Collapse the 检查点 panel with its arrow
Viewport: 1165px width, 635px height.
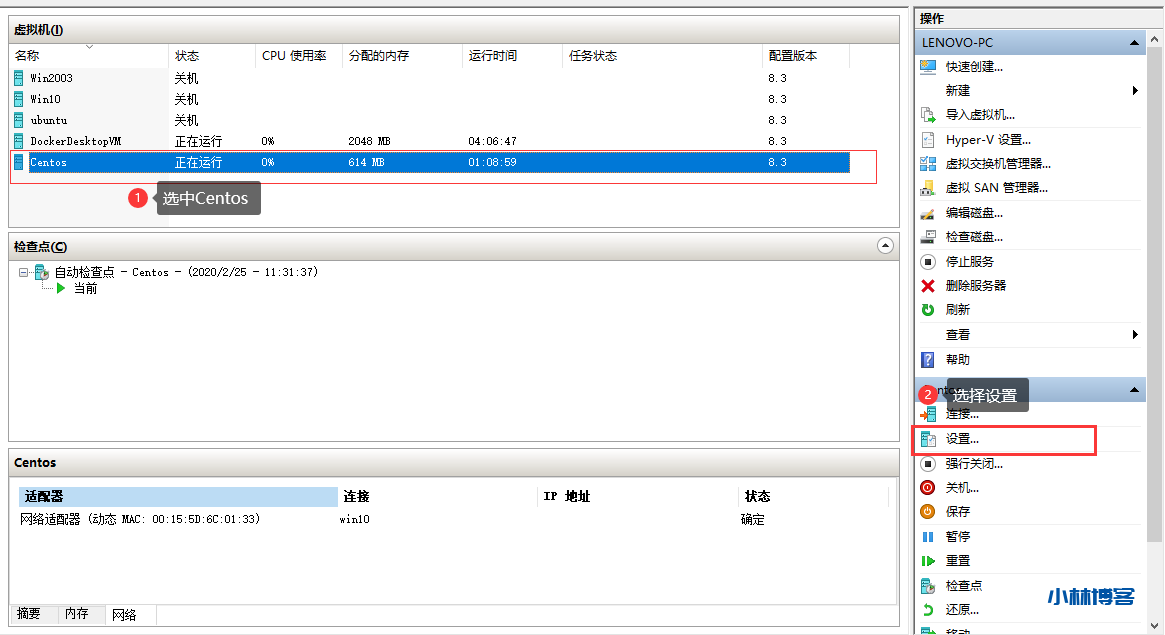coord(885,246)
